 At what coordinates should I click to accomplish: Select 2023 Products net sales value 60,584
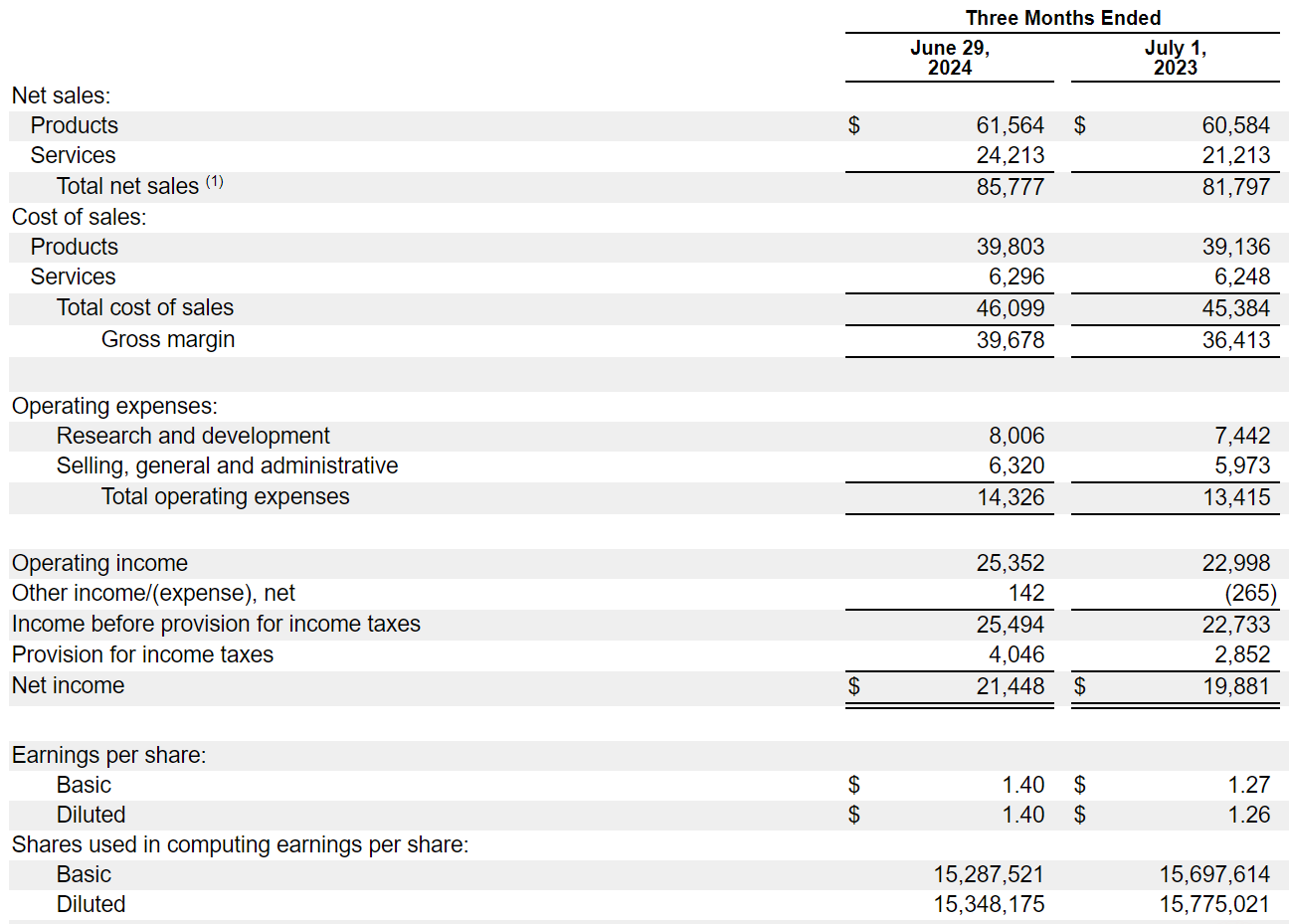tap(1235, 125)
